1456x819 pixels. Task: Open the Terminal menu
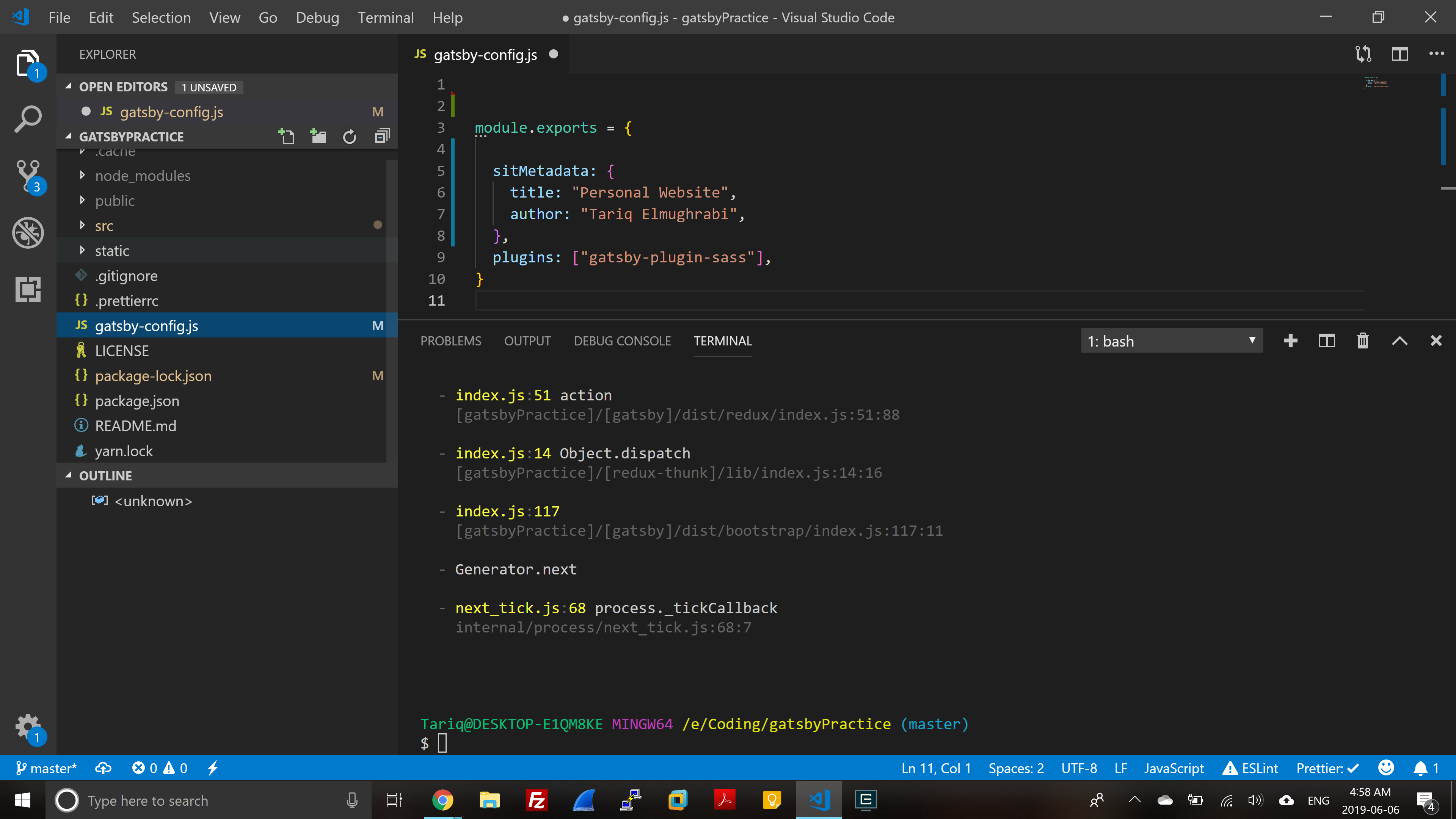(x=386, y=17)
